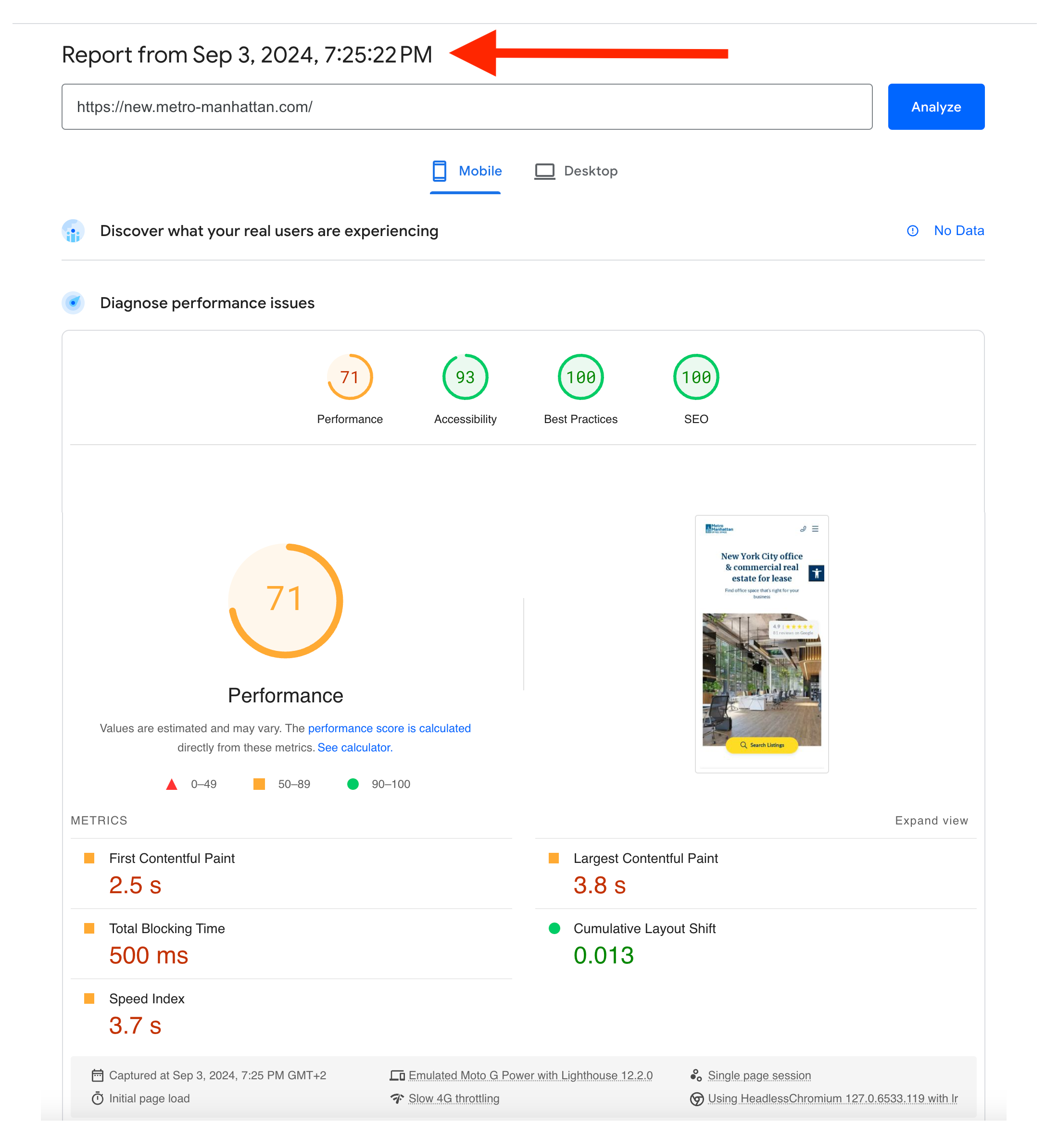Click the icon beside Single page session
1058x1148 pixels.
696,1075
